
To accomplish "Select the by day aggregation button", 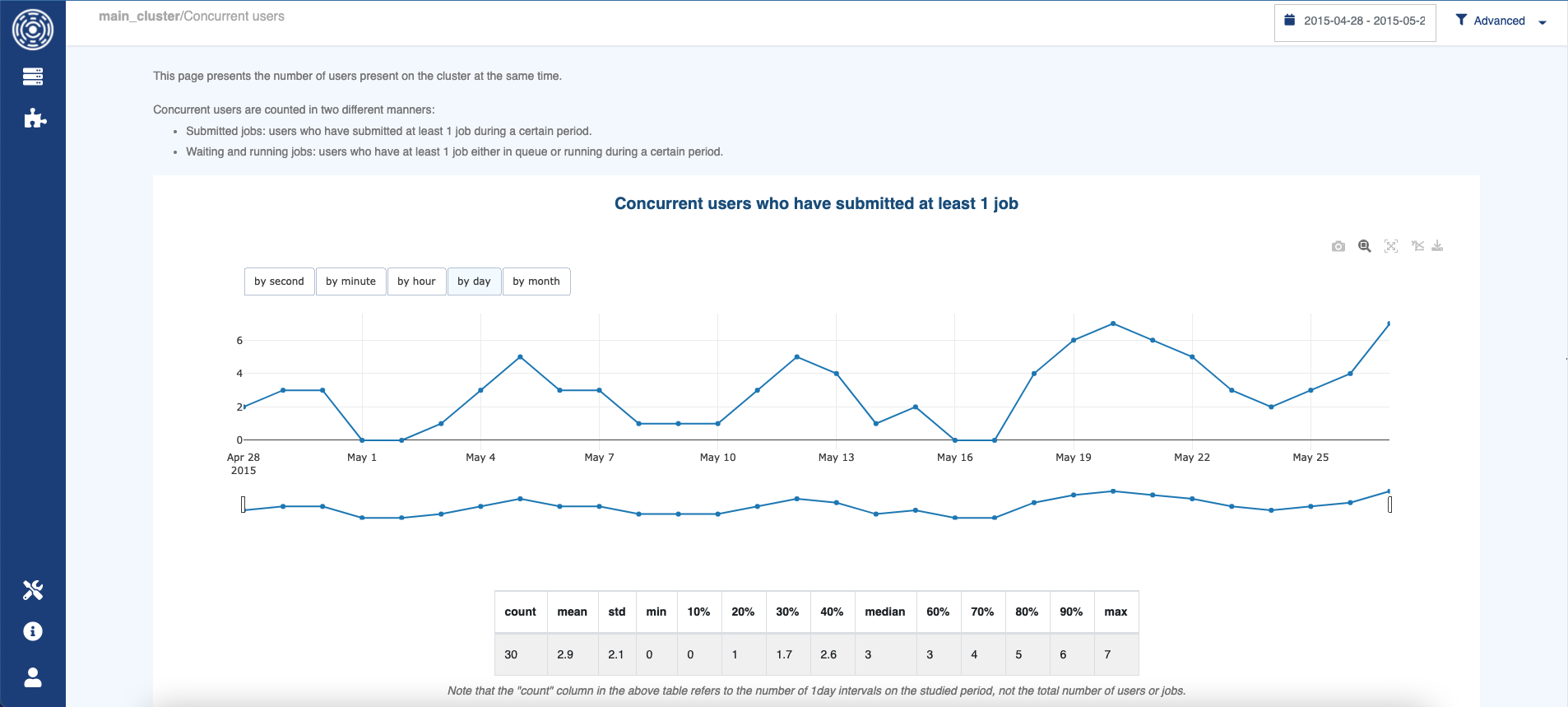I will point(474,281).
